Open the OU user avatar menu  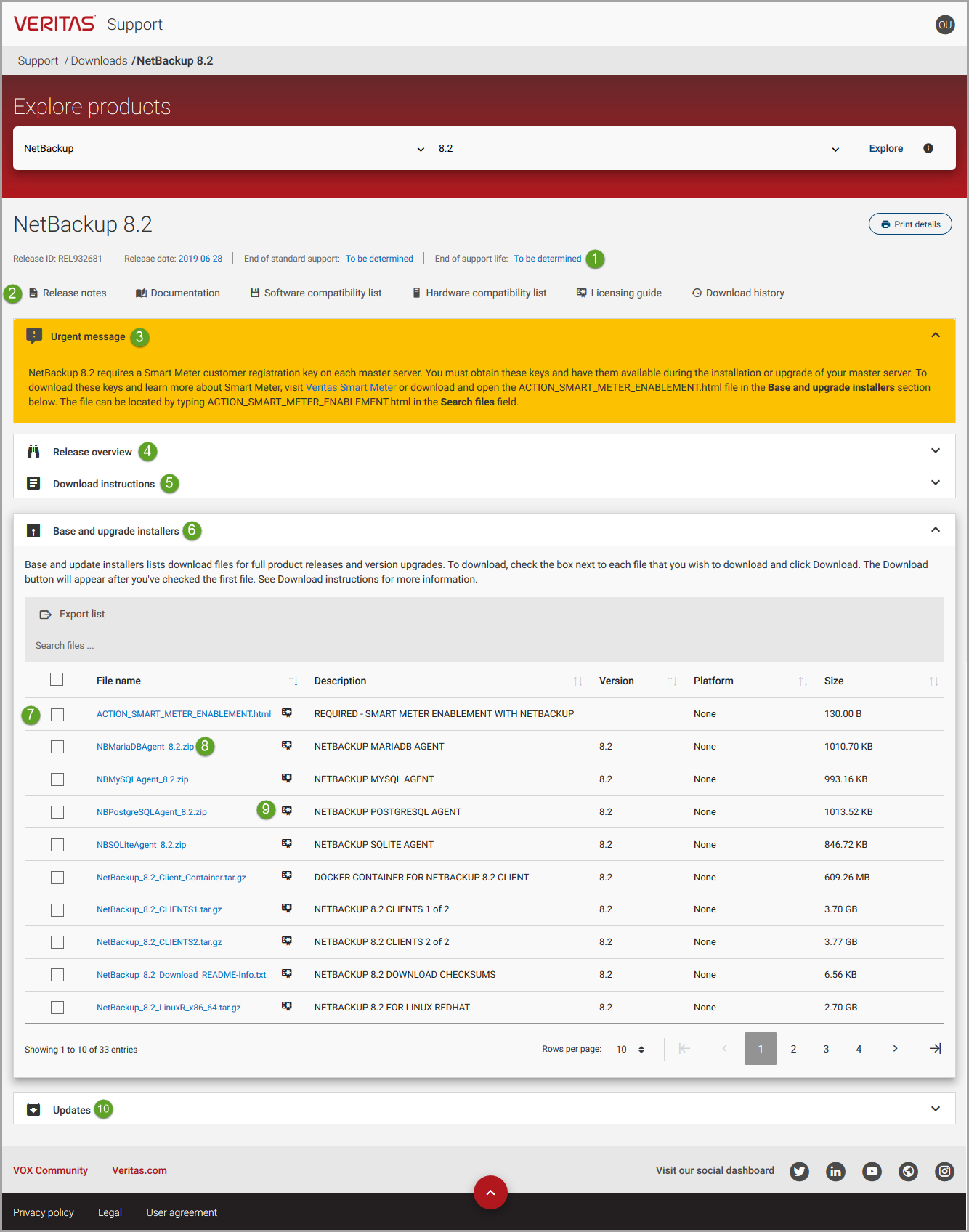click(944, 25)
